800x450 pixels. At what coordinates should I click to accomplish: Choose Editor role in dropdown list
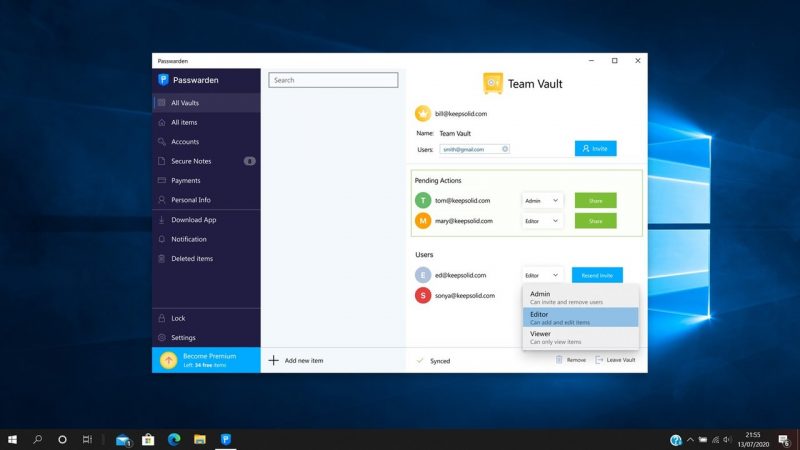point(580,317)
